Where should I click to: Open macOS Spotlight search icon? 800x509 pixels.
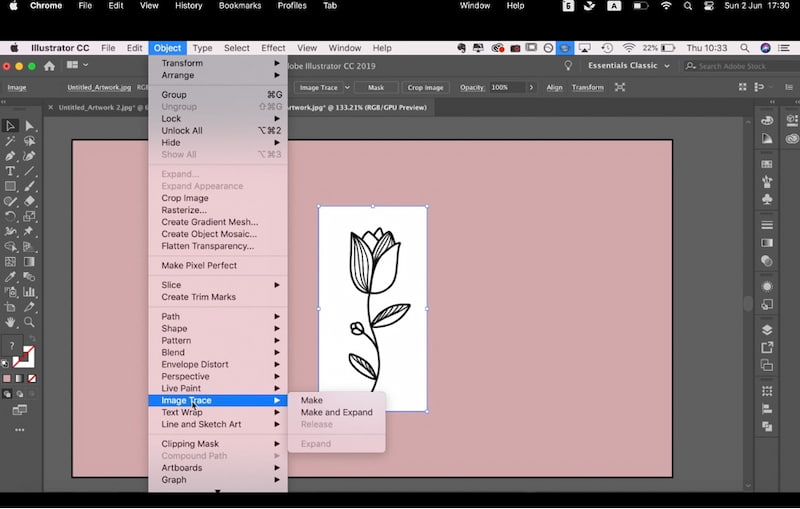(x=688, y=6)
